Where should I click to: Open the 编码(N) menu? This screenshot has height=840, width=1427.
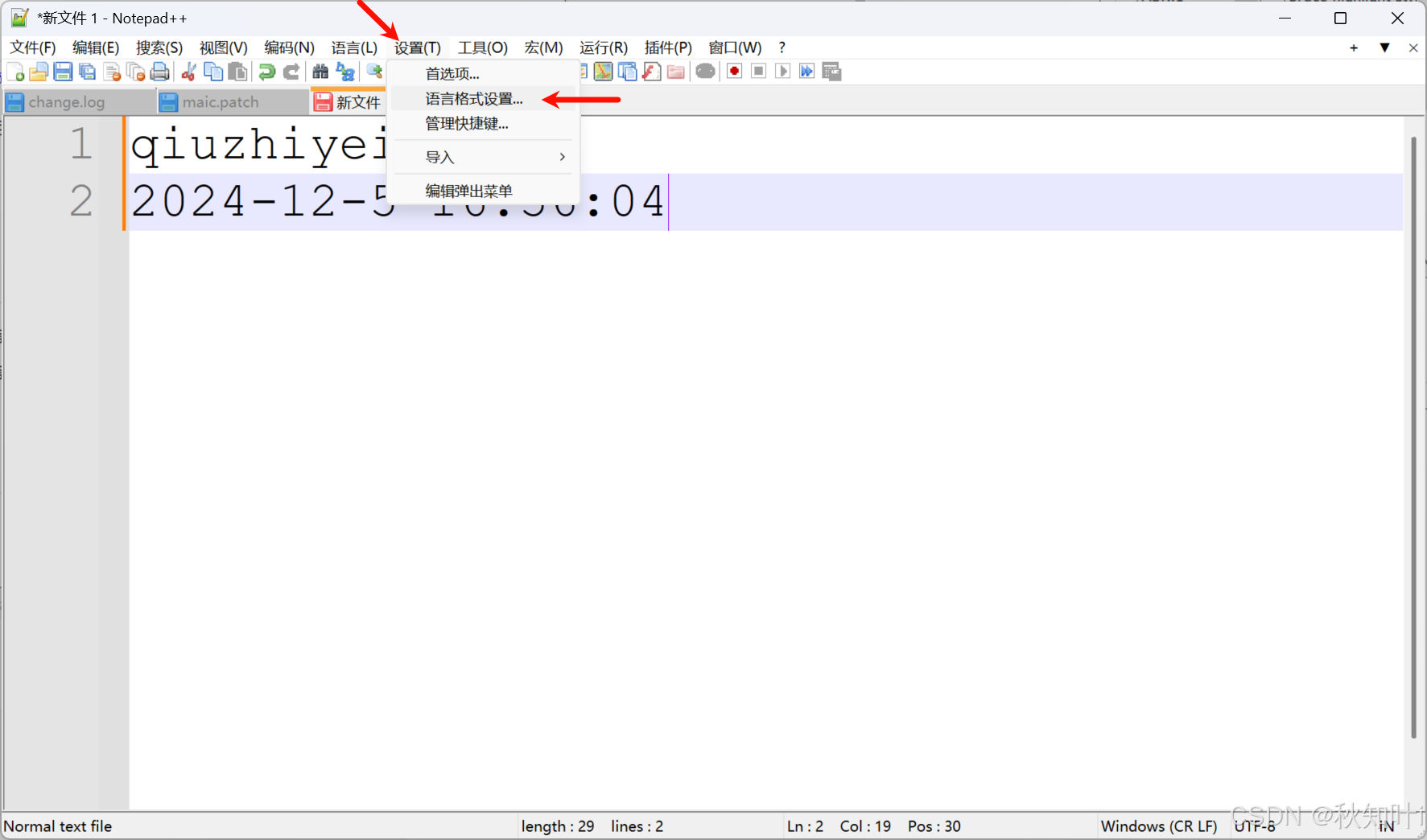pos(289,47)
